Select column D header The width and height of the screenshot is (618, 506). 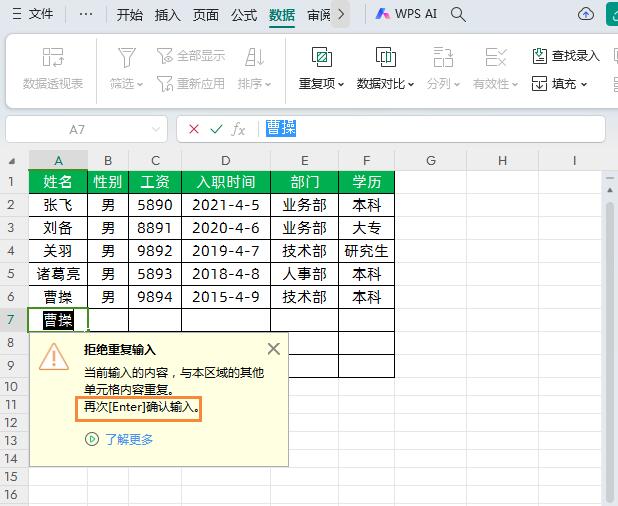(x=226, y=160)
